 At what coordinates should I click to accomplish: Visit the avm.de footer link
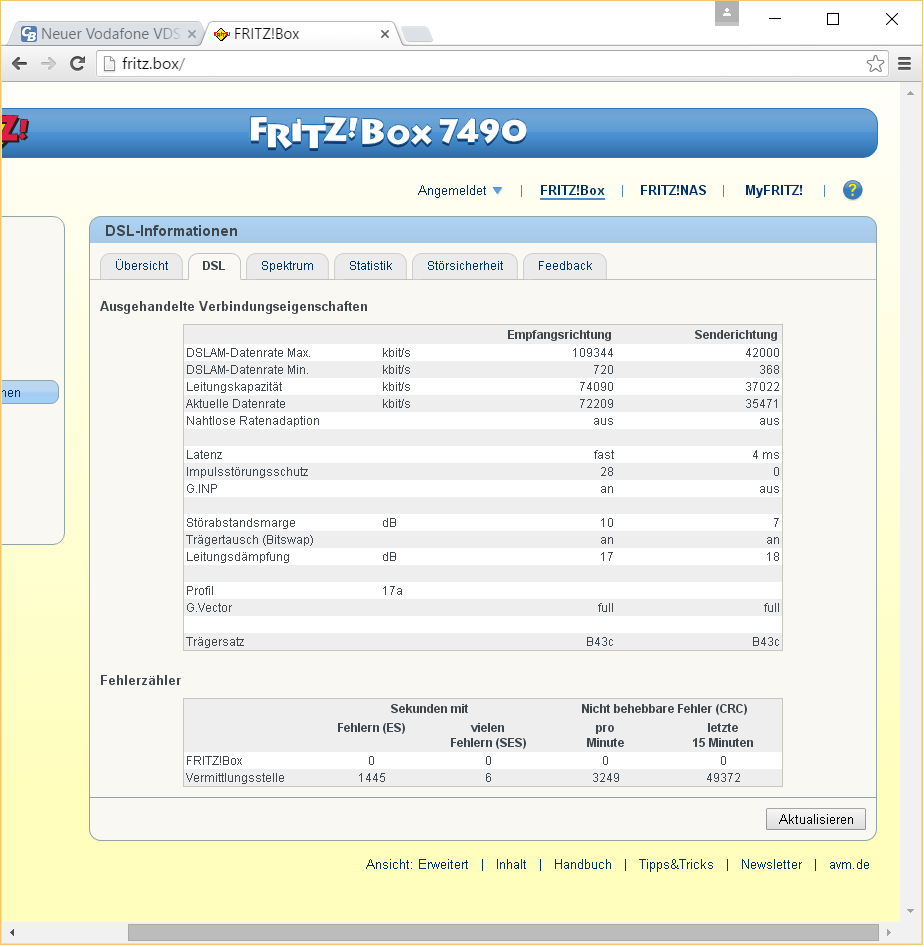click(x=849, y=865)
